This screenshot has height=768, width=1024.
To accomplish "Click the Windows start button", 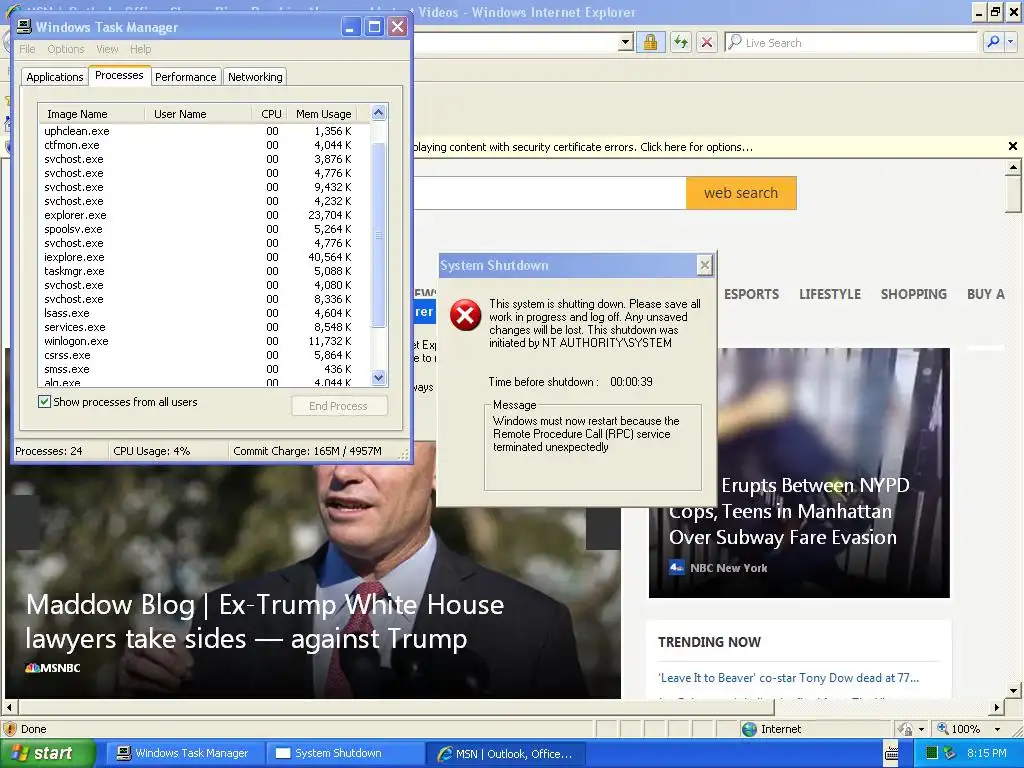I will pos(48,754).
